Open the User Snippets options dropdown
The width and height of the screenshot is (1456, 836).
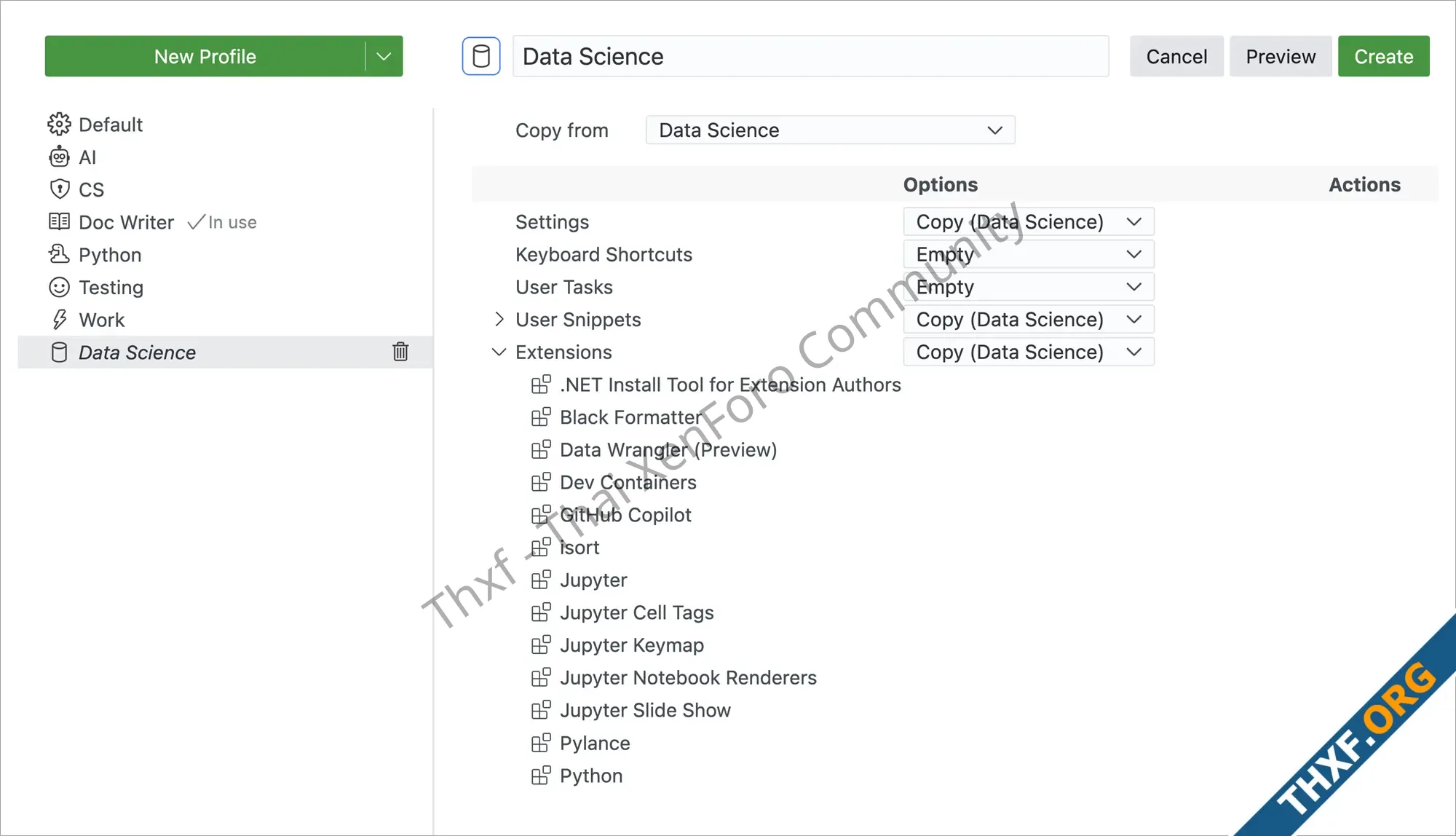pos(1029,319)
